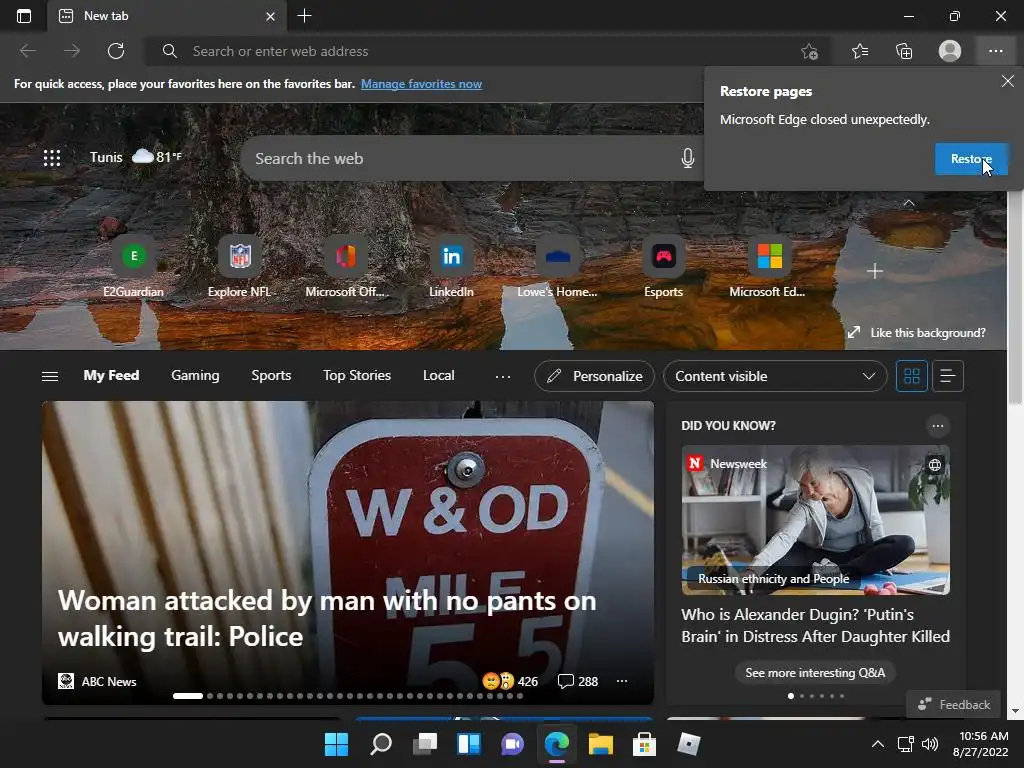The width and height of the screenshot is (1024, 768).
Task: Select the My Feed tab
Action: [x=111, y=376]
